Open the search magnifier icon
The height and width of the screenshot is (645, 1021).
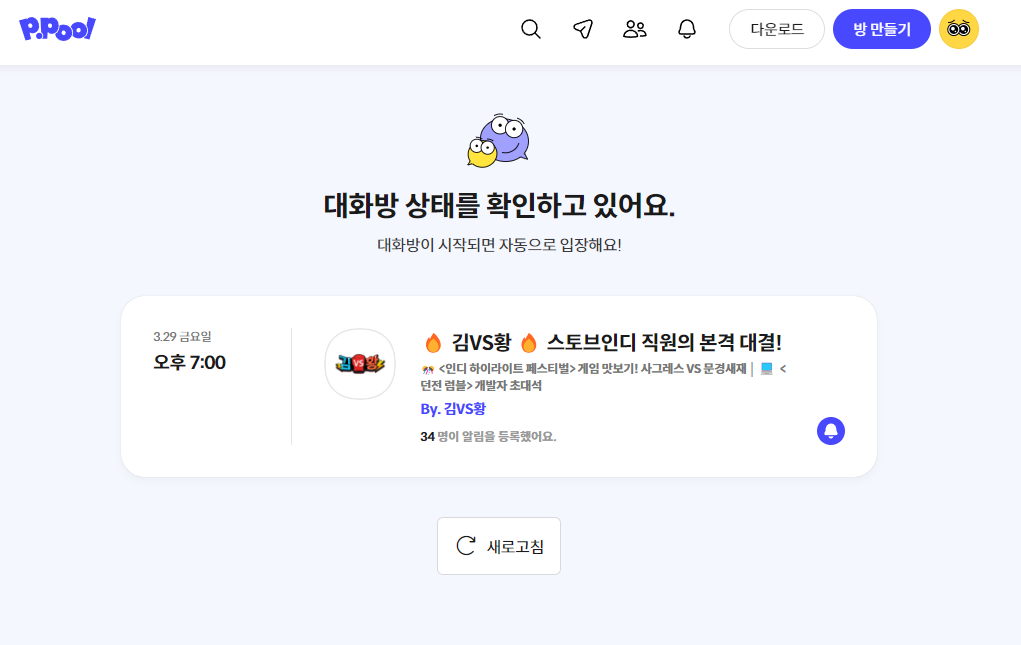tap(531, 29)
